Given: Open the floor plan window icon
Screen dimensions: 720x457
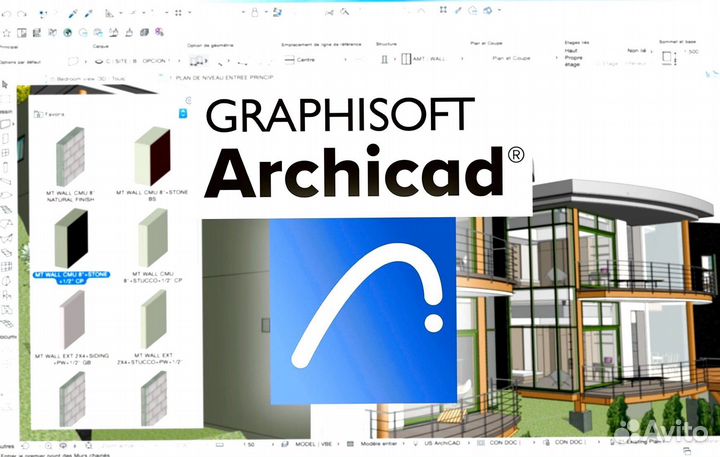Looking at the screenshot, I should (22, 33).
